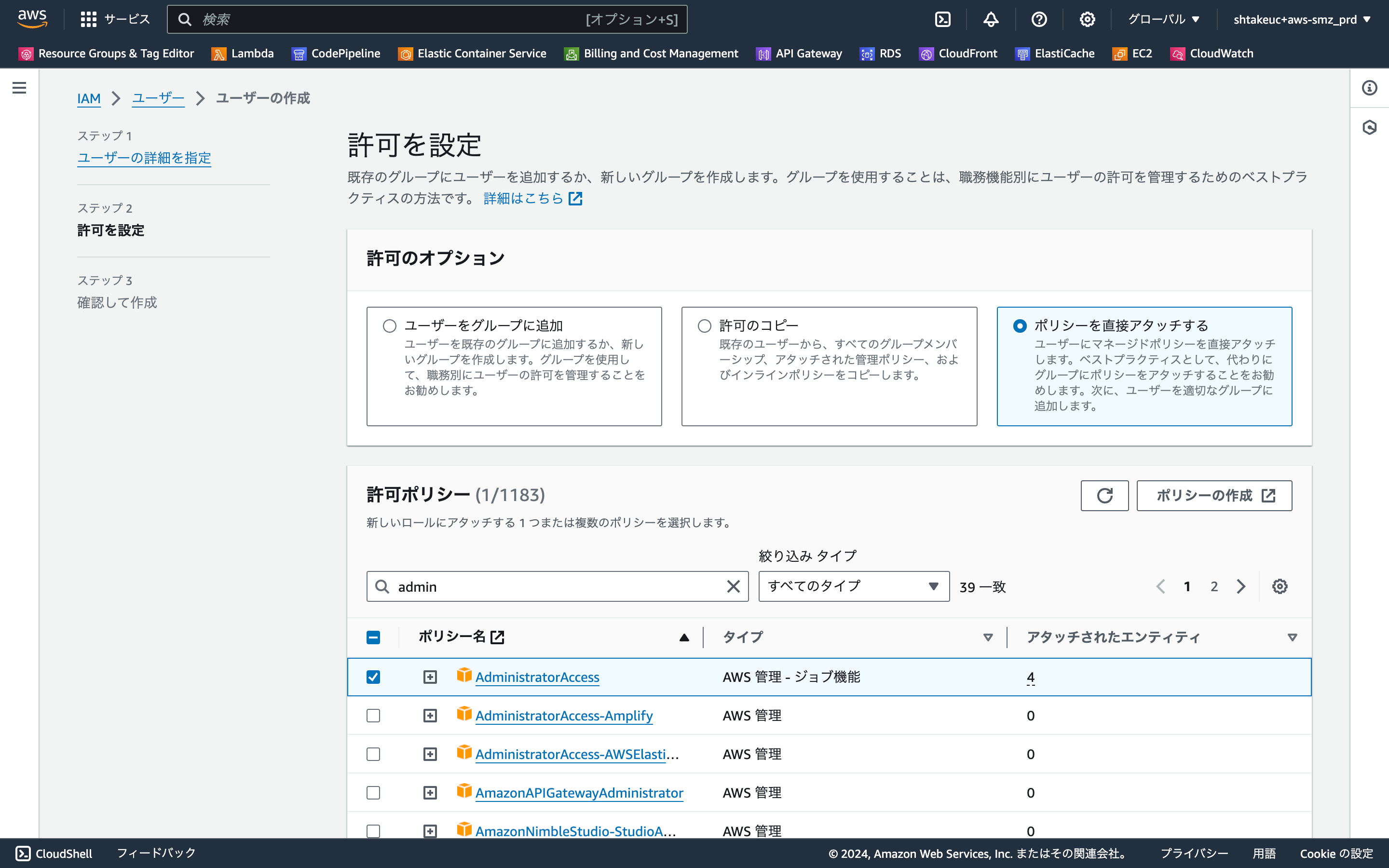This screenshot has height=868, width=1389.
Task: Open Cookie の設定 in the footer
Action: point(1336,854)
